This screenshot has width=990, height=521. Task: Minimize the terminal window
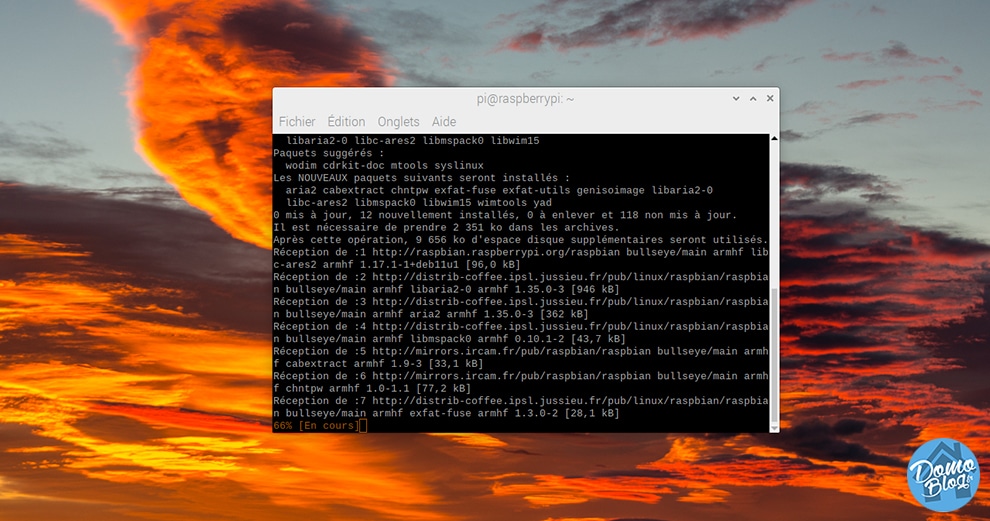pyautogui.click(x=736, y=99)
